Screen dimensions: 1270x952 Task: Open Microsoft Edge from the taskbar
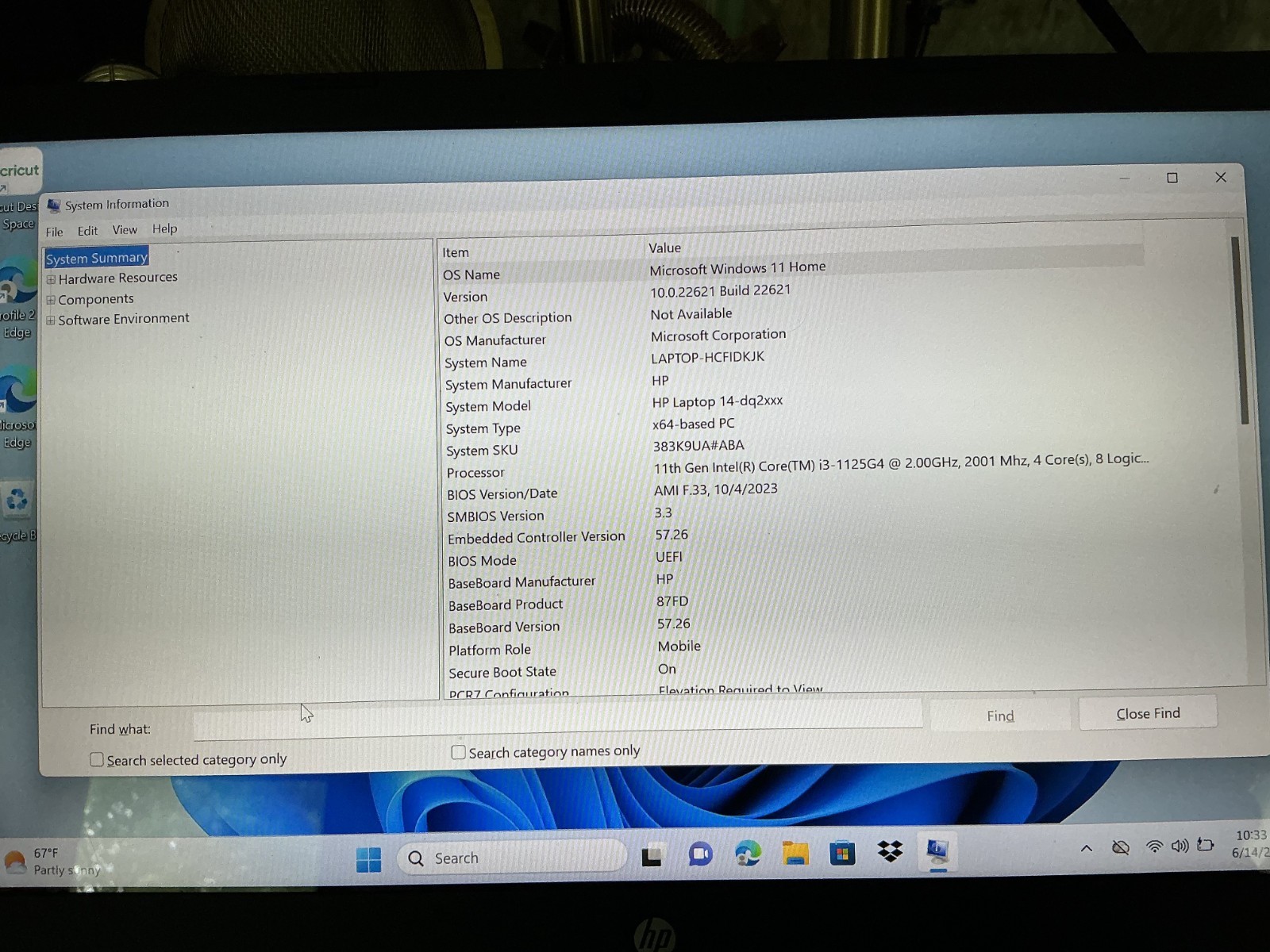point(748,854)
